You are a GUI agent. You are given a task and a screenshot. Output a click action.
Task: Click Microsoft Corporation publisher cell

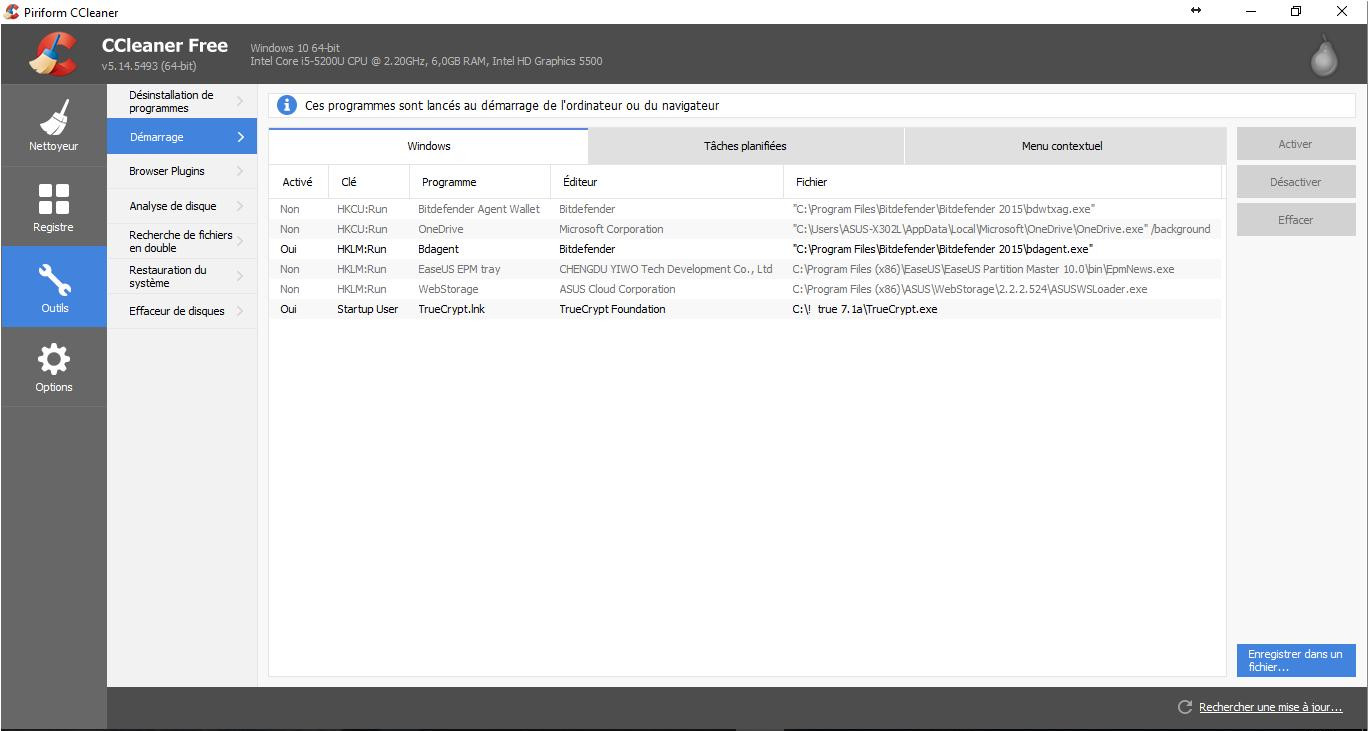(x=611, y=229)
